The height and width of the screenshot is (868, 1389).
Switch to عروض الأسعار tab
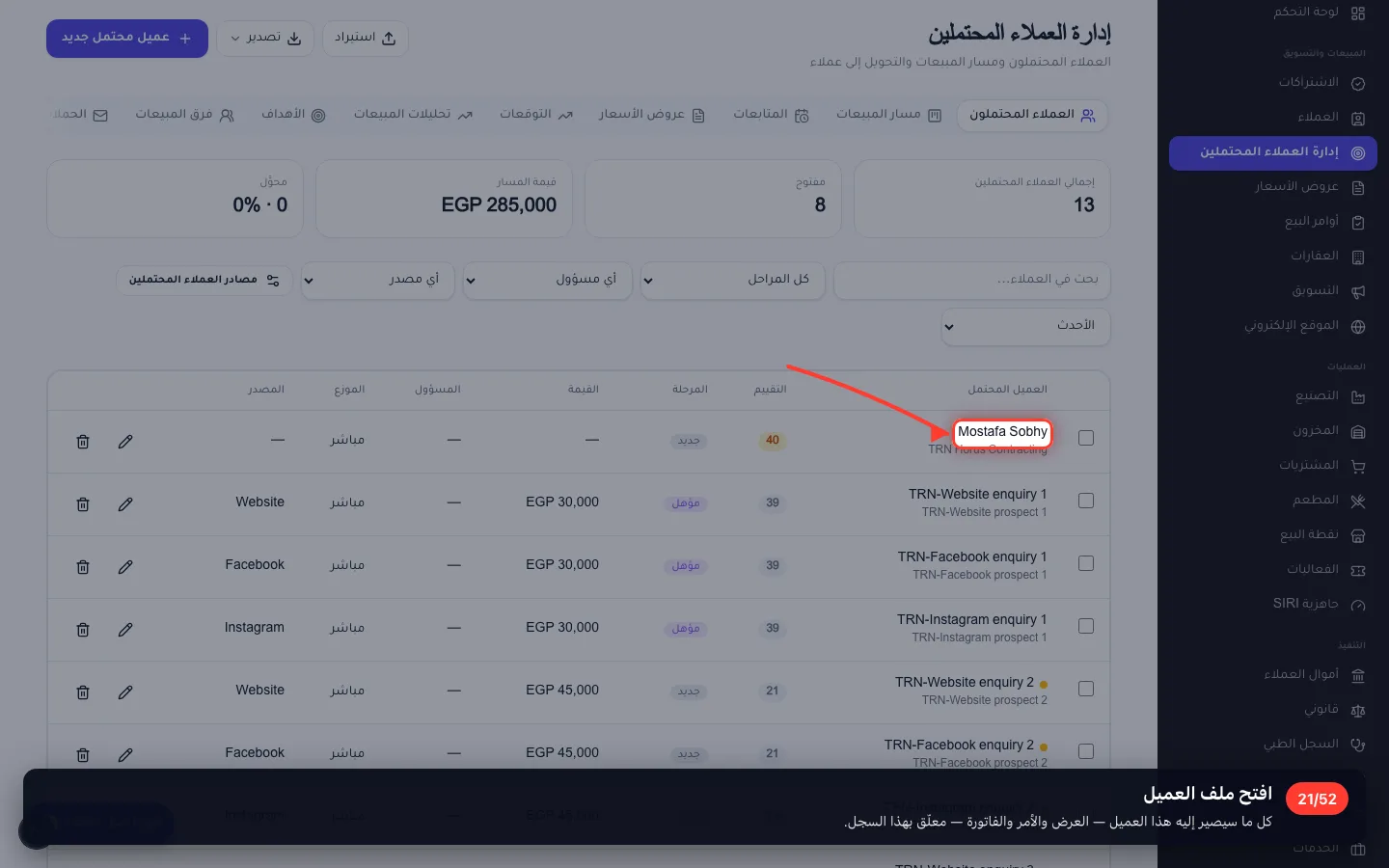(x=652, y=115)
